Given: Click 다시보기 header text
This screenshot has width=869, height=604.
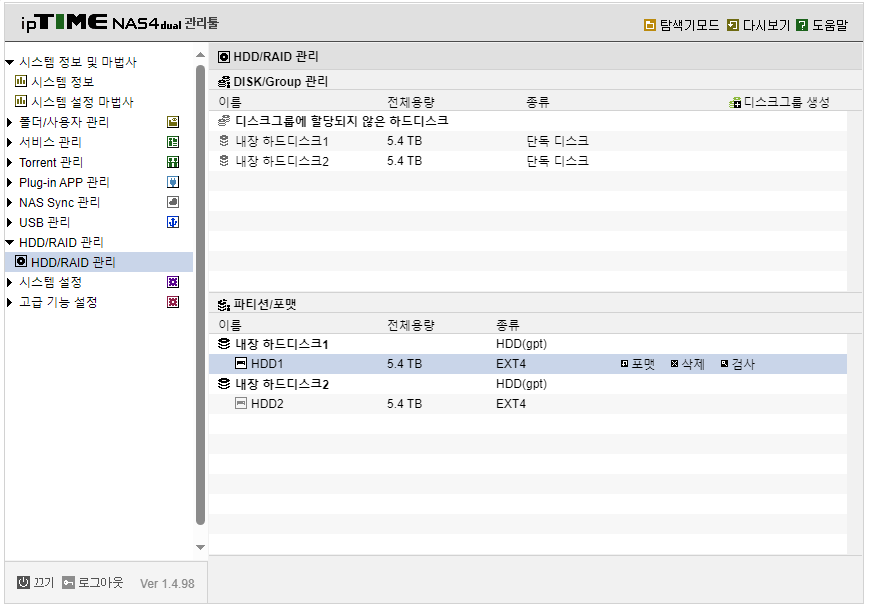Looking at the screenshot, I should (x=766, y=25).
